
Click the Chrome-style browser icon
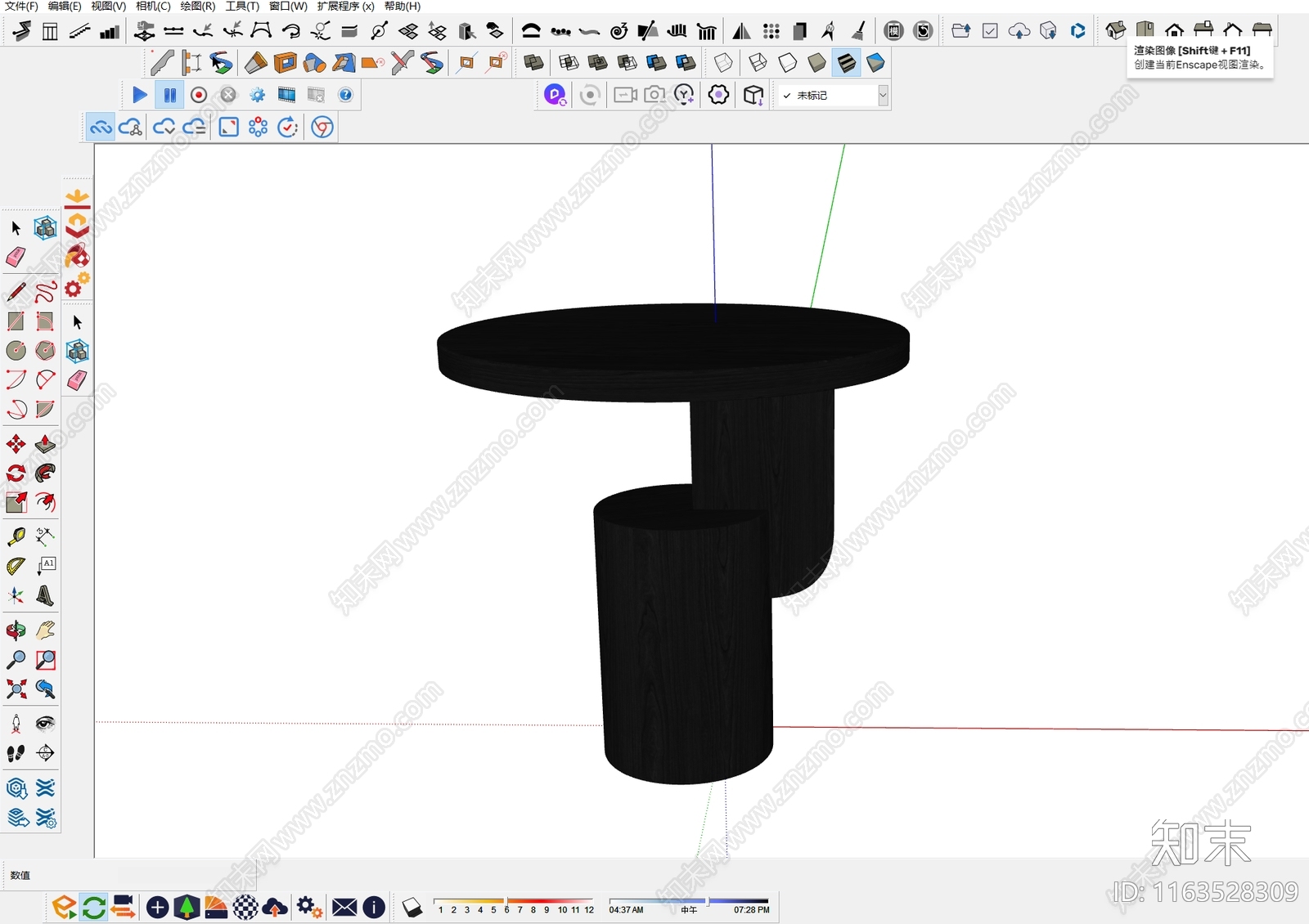coord(322,127)
